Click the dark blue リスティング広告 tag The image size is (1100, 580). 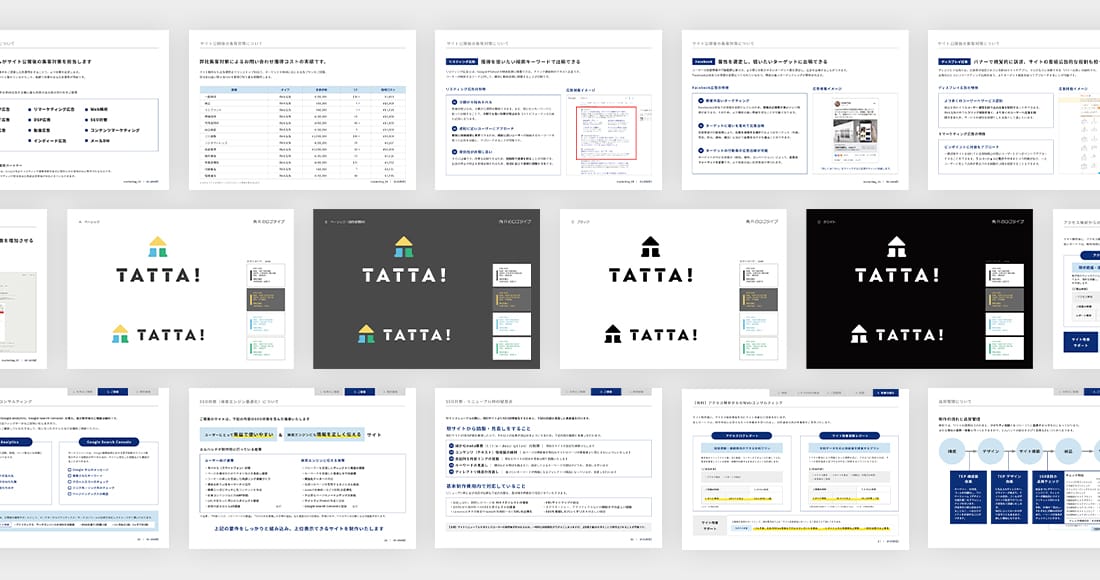point(462,62)
